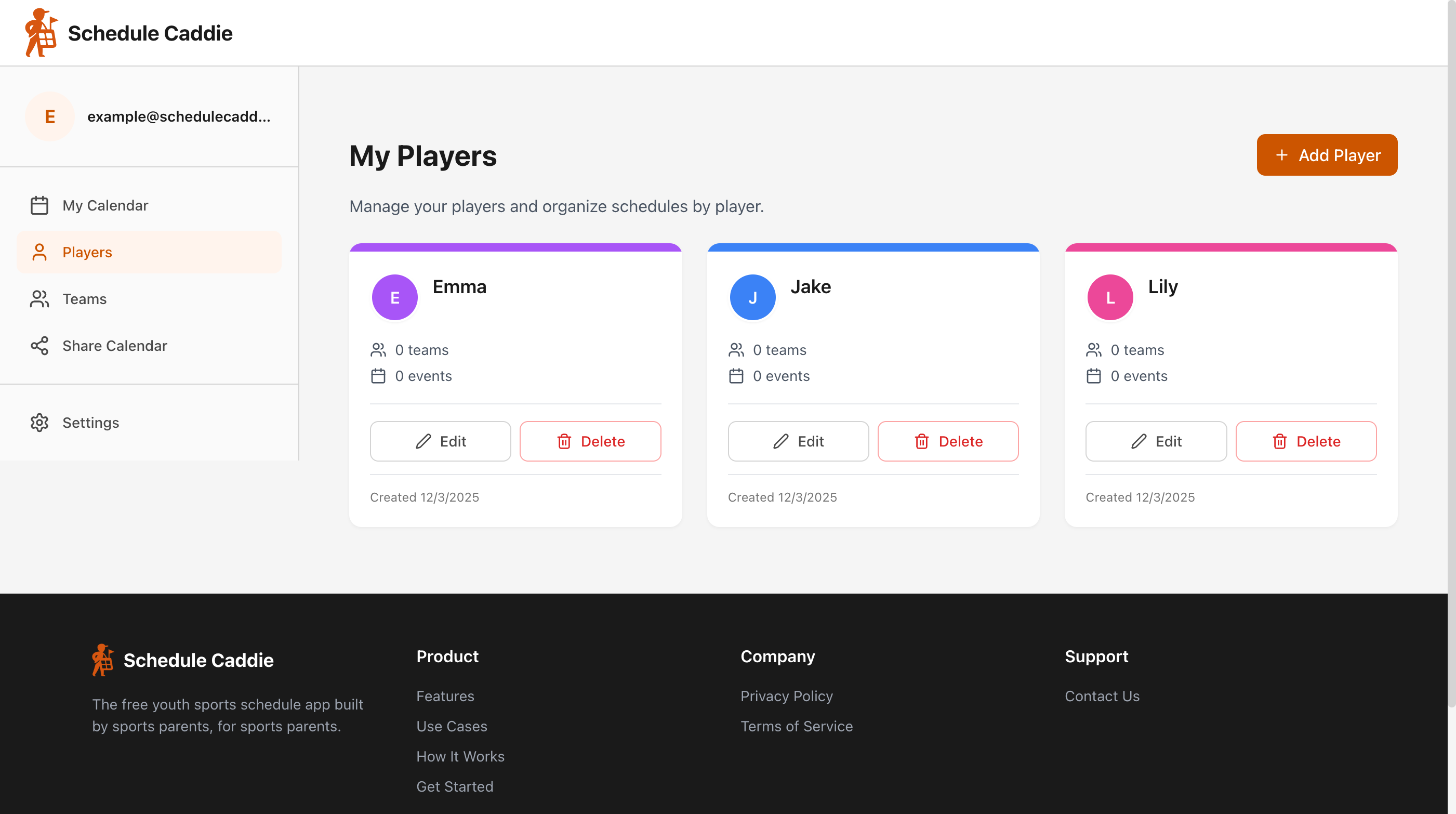
Task: Click the account avatar with letter E
Action: click(50, 116)
